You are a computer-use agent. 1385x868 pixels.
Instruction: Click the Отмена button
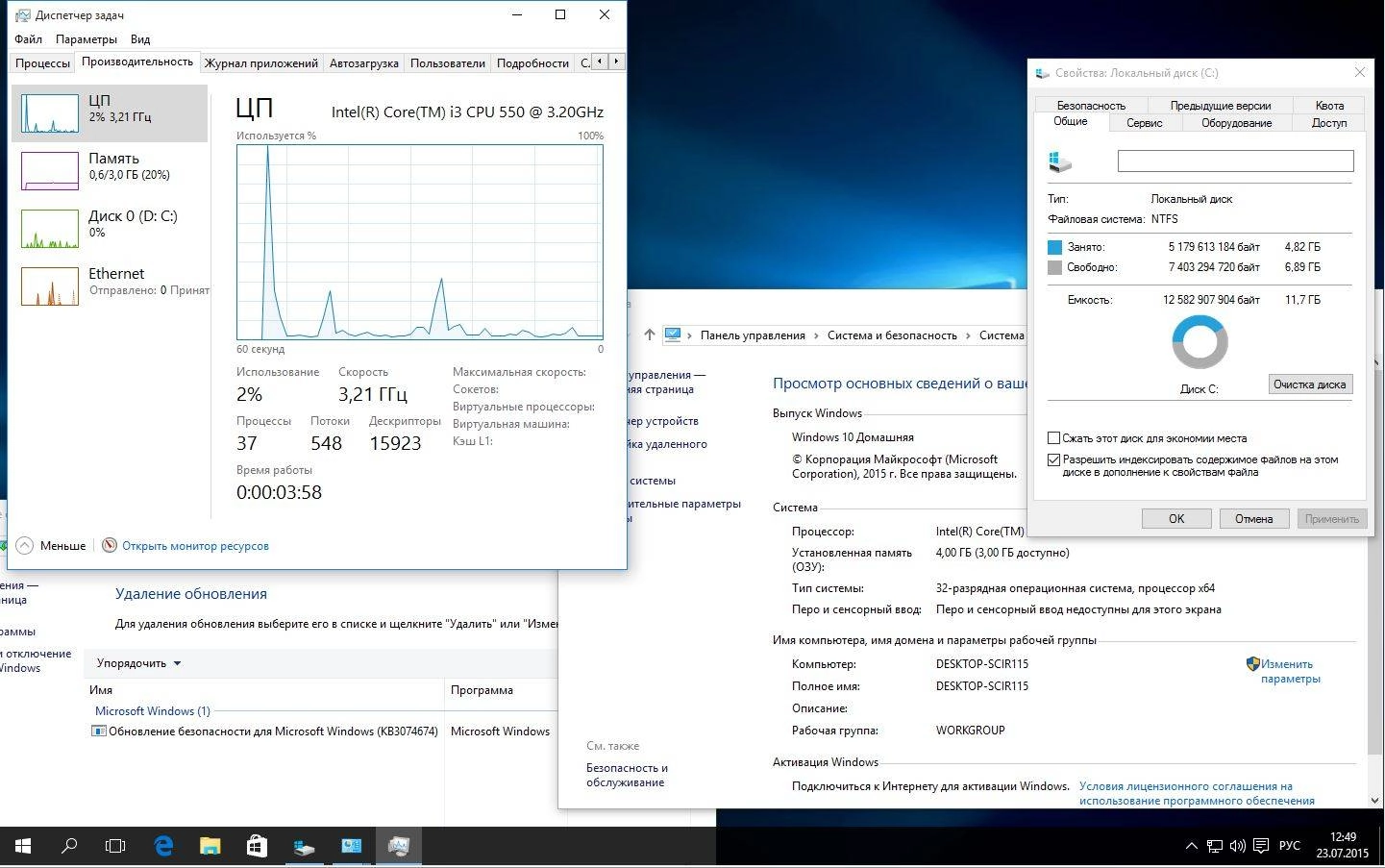1253,519
